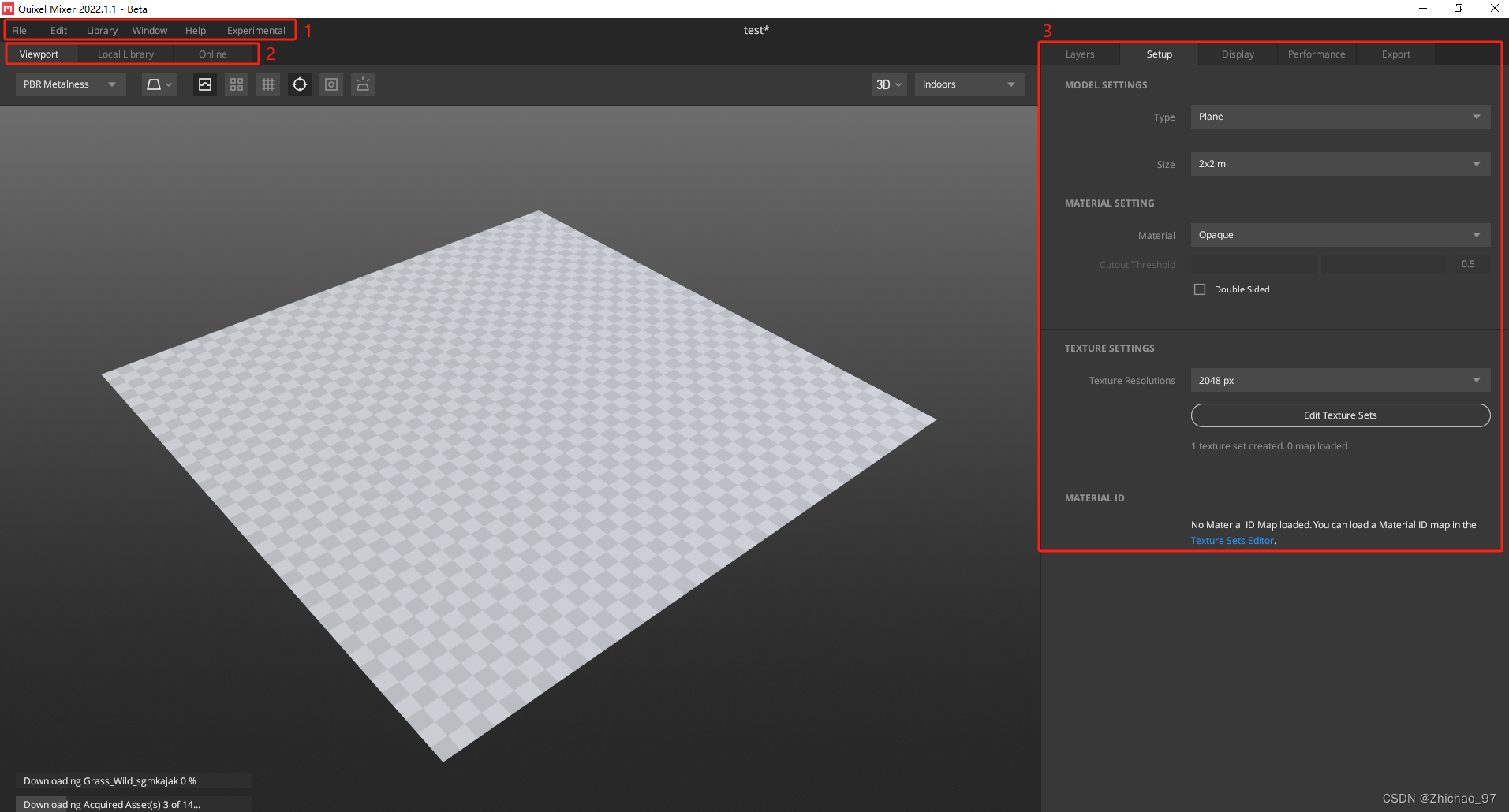Open the Texture Sets Editor link

pyautogui.click(x=1231, y=540)
